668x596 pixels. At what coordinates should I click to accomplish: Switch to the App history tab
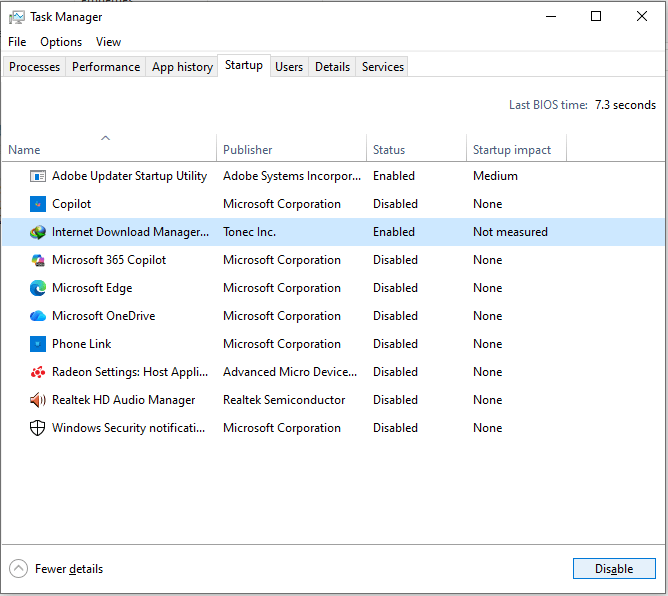(182, 67)
